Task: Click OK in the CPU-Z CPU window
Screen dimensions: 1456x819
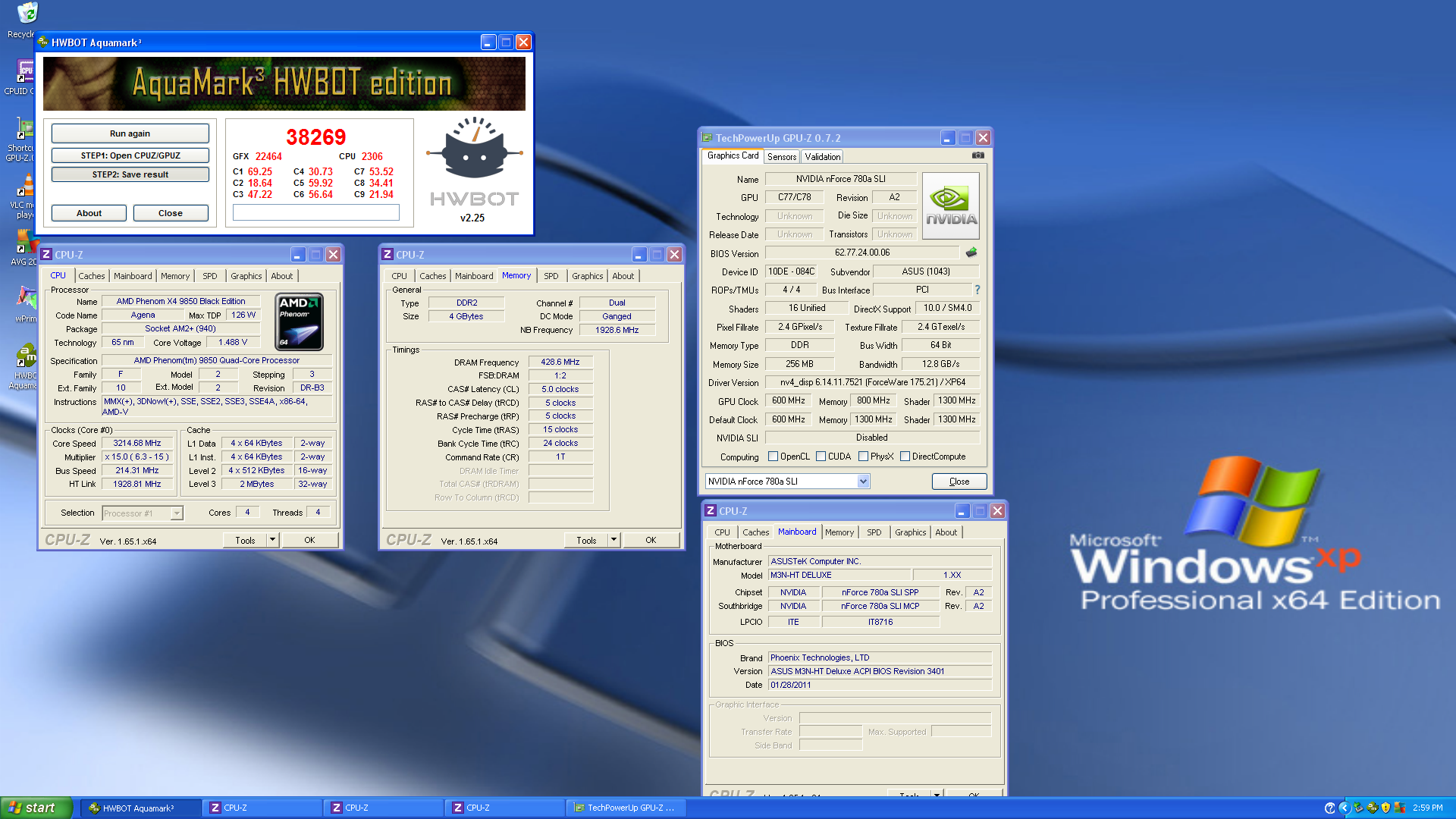Action: tap(309, 540)
